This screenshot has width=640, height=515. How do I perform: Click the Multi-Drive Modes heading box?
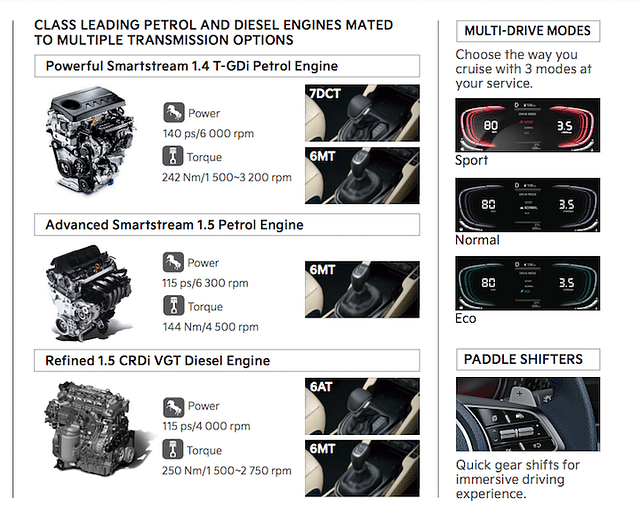click(528, 31)
